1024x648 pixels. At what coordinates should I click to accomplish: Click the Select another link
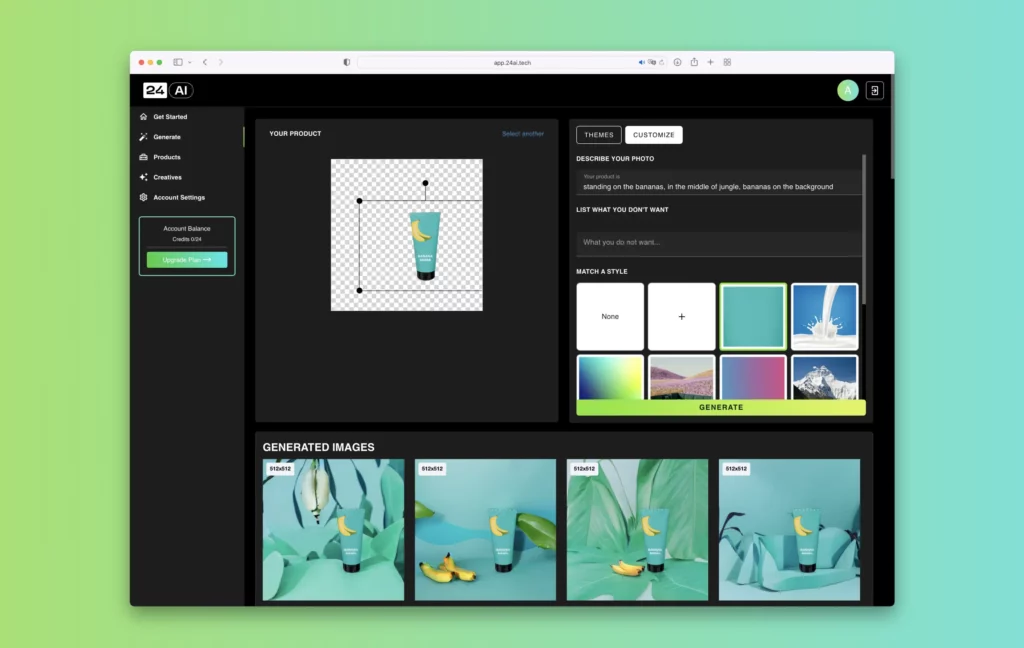click(522, 134)
